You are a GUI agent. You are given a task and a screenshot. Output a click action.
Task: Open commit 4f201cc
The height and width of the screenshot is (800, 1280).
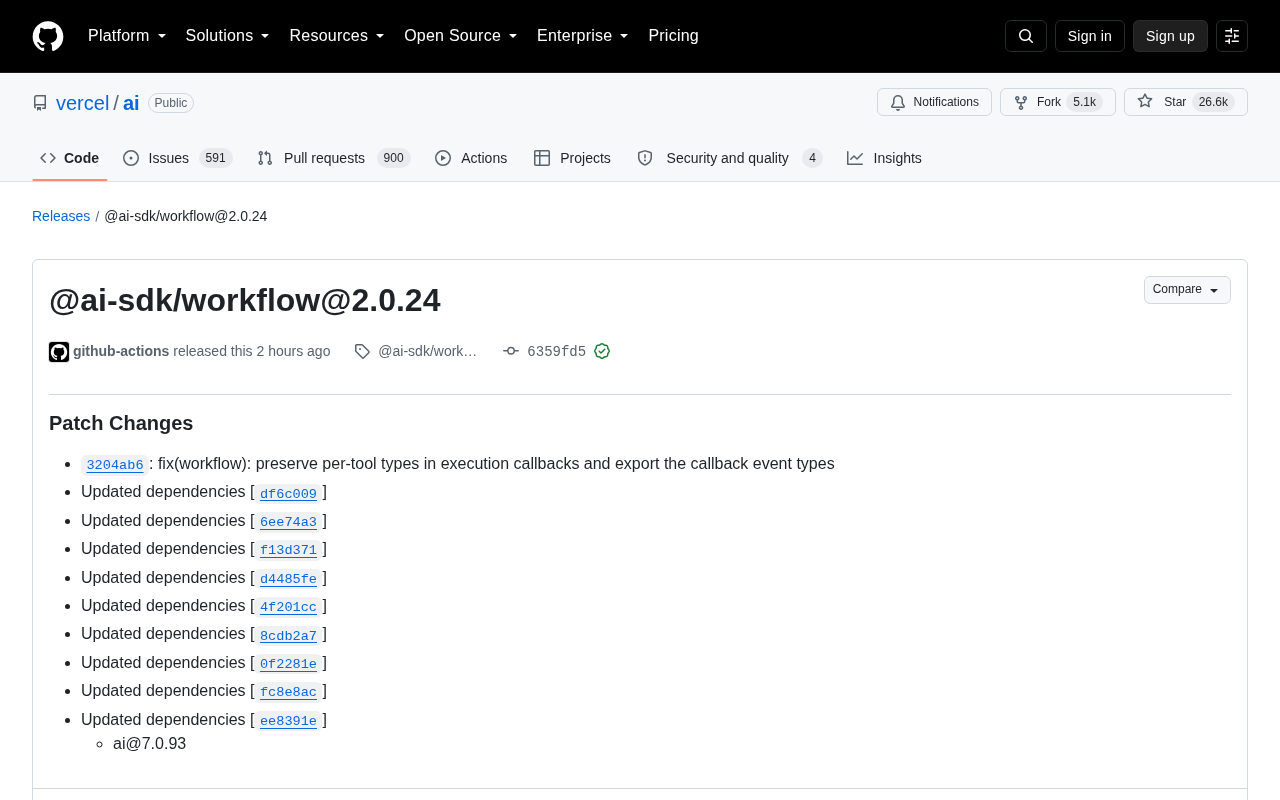pos(288,607)
